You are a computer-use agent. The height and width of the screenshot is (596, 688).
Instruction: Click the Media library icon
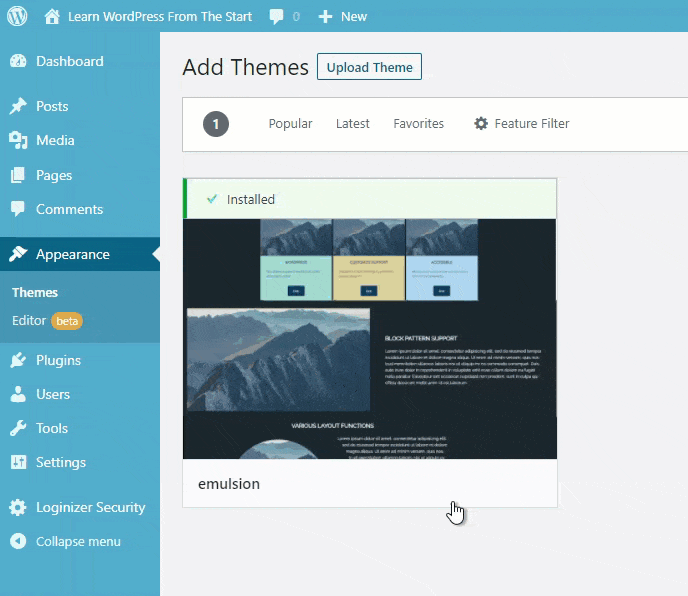pyautogui.click(x=18, y=140)
